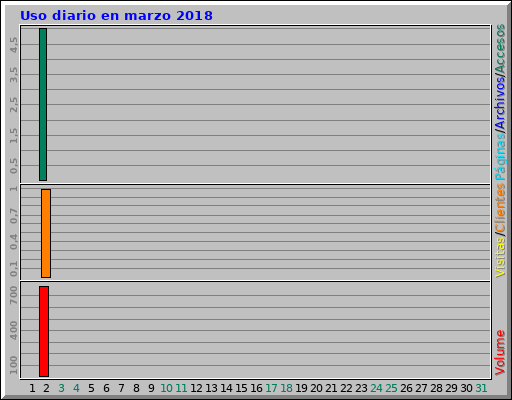Click green day label 25 on the x-axis
The height and width of the screenshot is (400, 512).
coord(391,388)
